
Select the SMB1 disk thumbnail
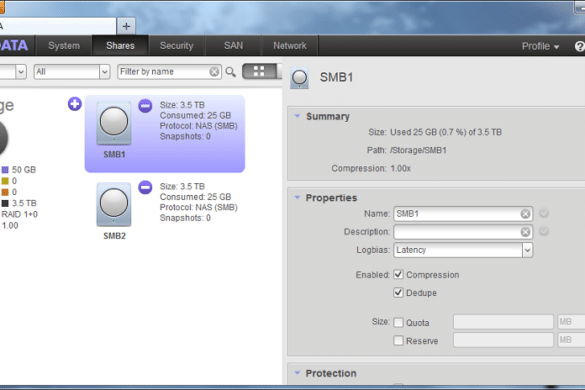pyautogui.click(x=114, y=122)
